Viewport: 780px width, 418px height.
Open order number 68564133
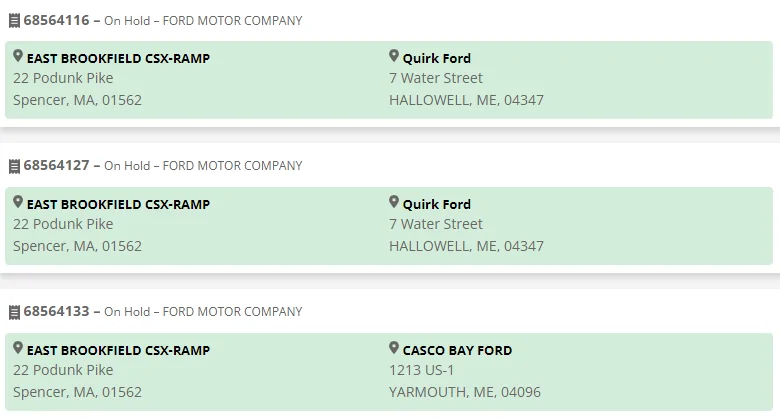click(56, 312)
